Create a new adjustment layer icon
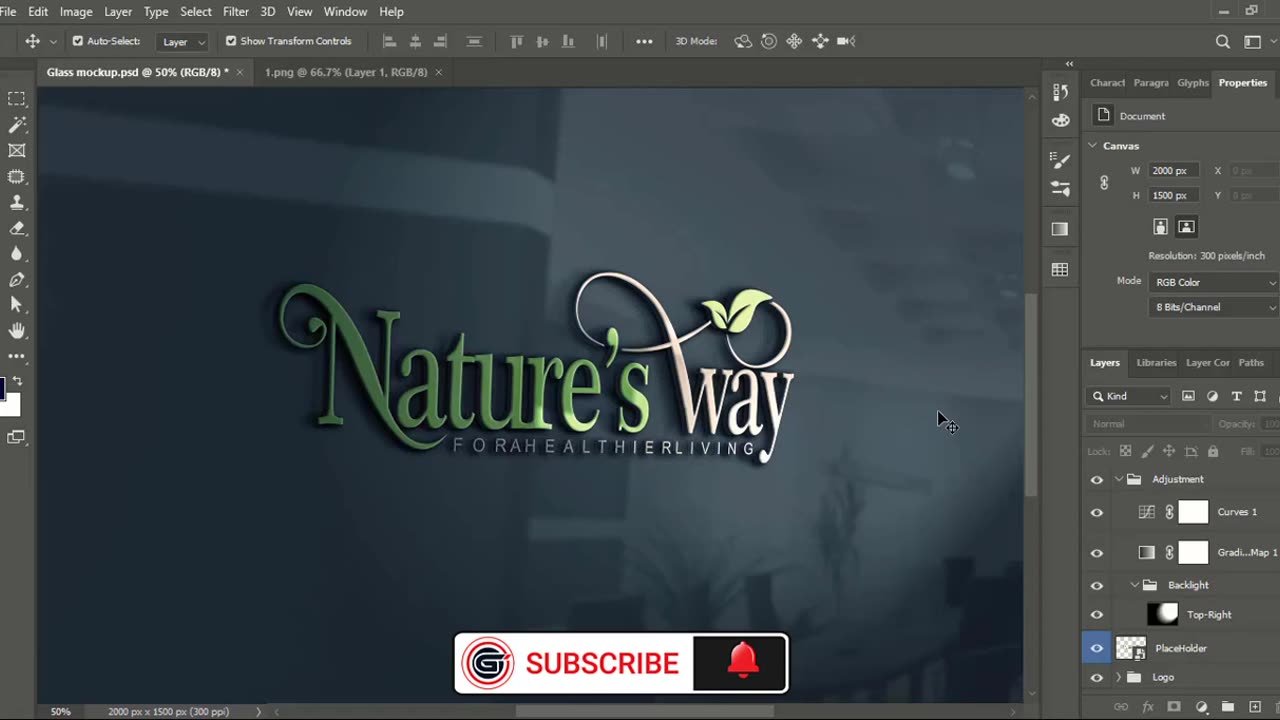1280x720 pixels. [x=1201, y=707]
